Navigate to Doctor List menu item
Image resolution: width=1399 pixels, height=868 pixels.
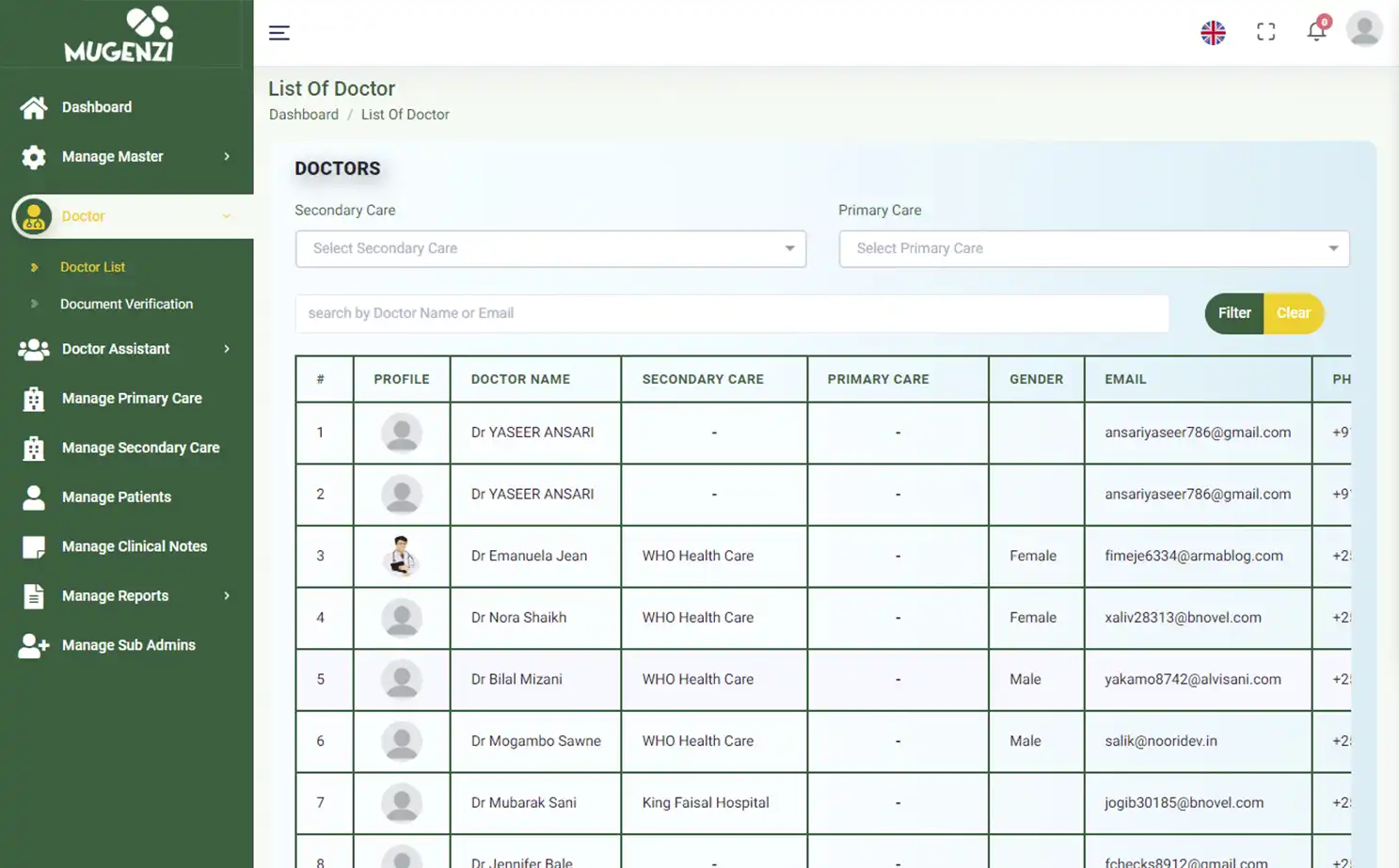pyautogui.click(x=92, y=267)
